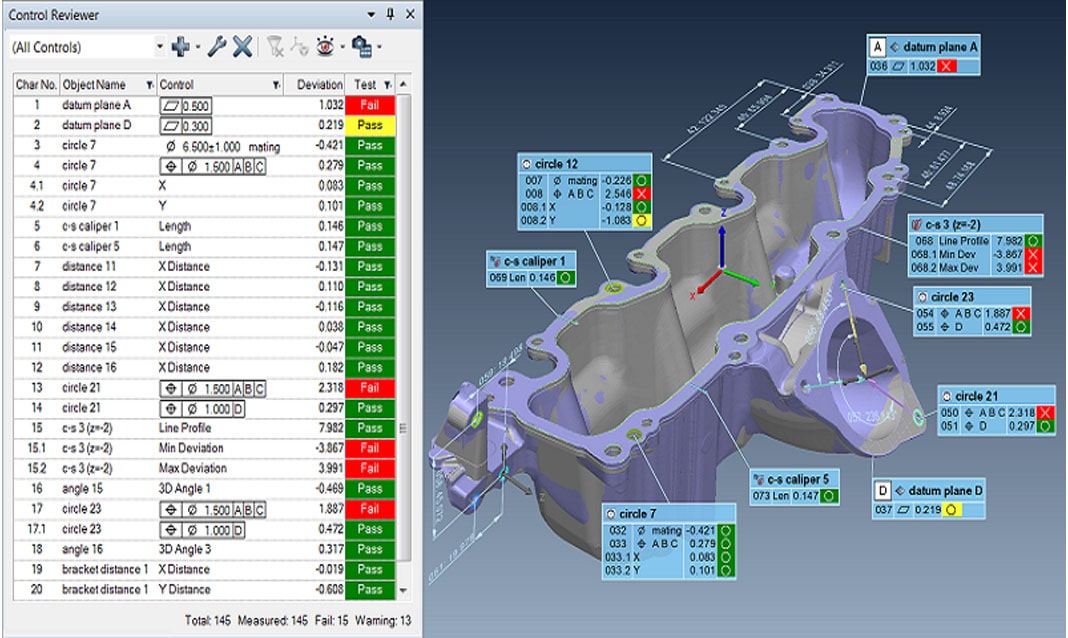Viewport: 1068px width, 638px height.
Task: Click the table's scroll up arrow
Action: [404, 86]
